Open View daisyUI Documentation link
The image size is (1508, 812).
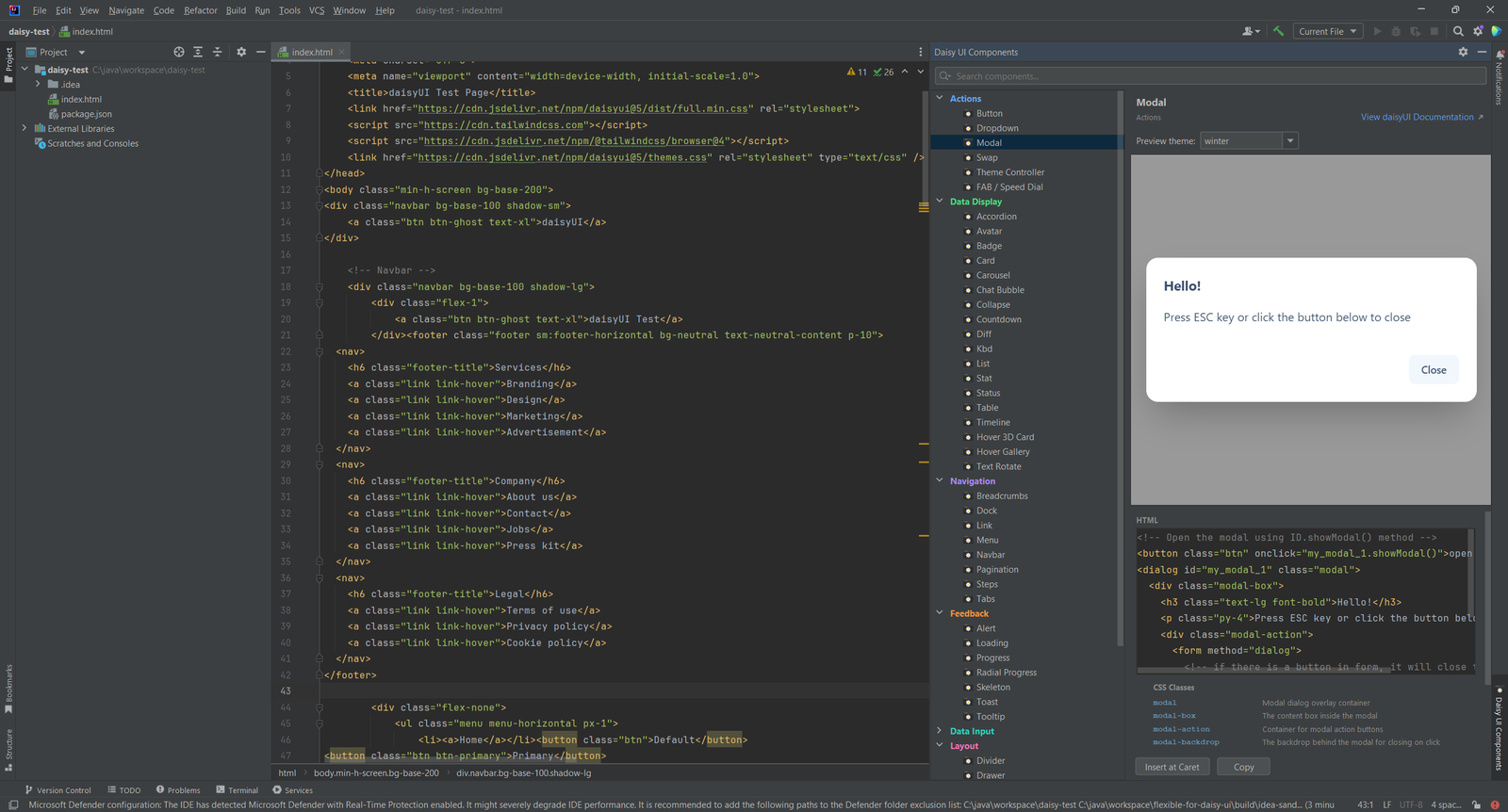(x=1422, y=117)
